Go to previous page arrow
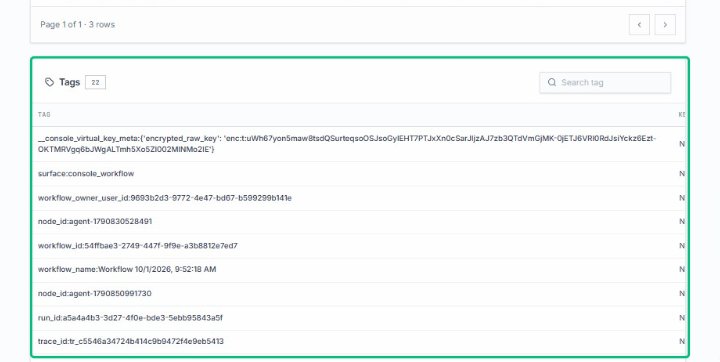 coord(639,25)
